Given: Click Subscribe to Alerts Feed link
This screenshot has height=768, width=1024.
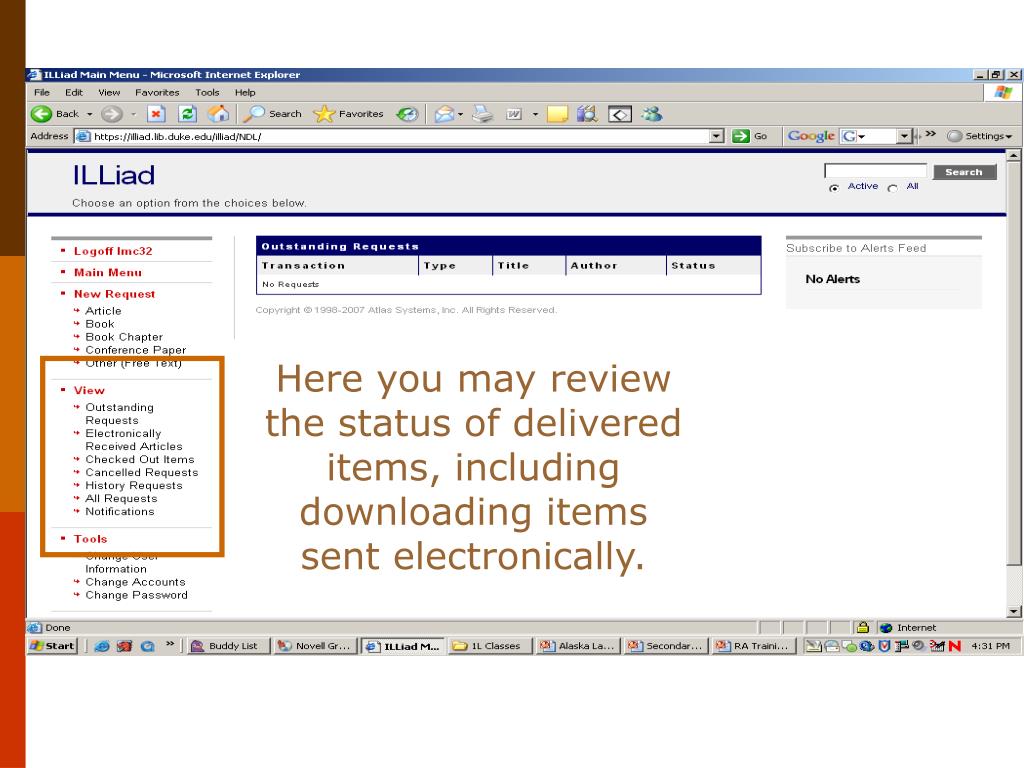Looking at the screenshot, I should point(856,248).
